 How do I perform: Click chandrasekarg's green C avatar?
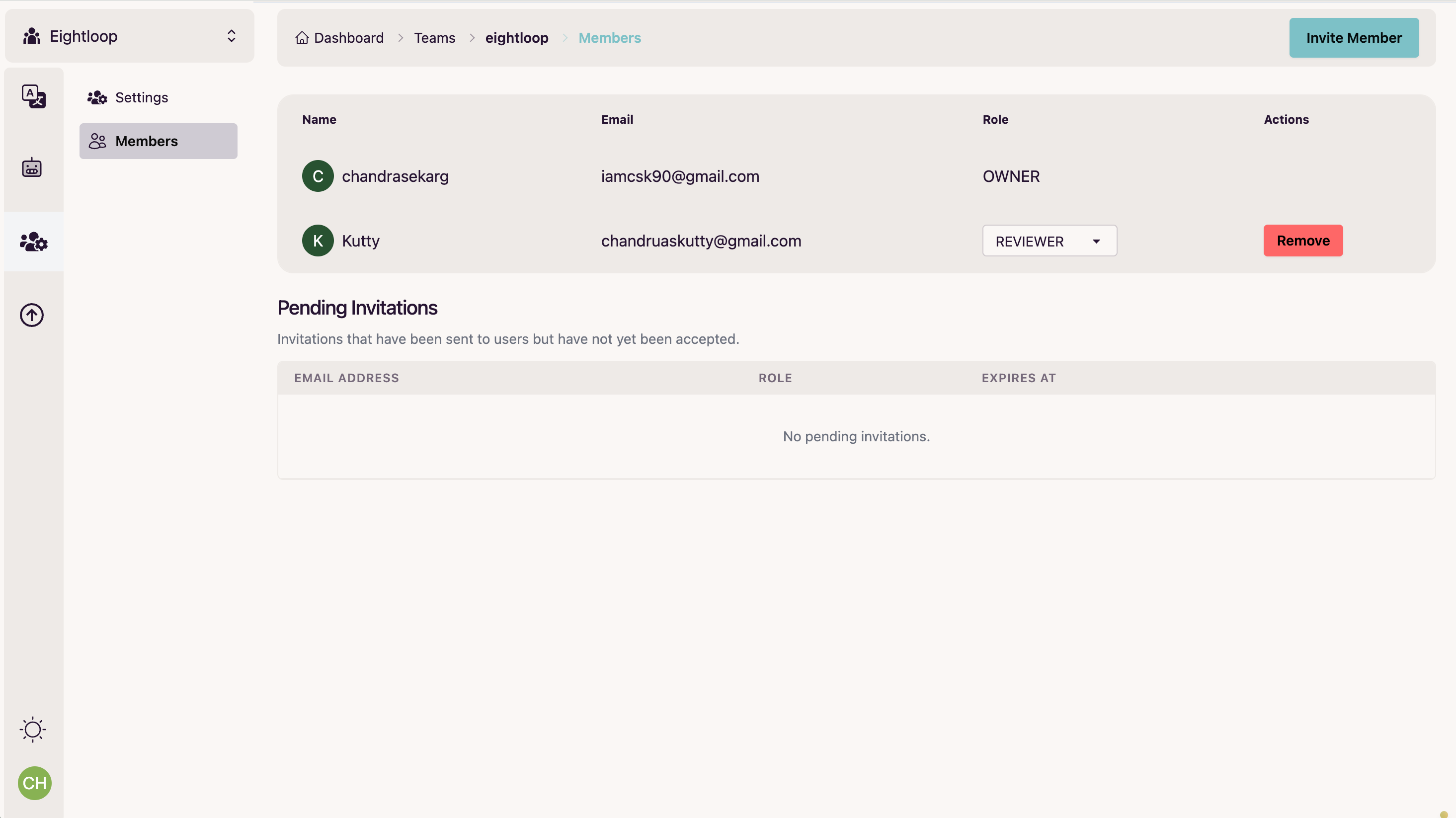click(x=318, y=176)
